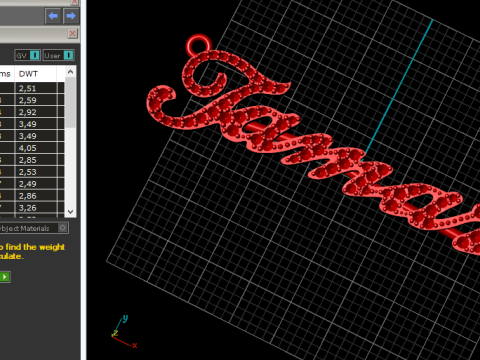Click the Object Materials button
This screenshot has height=360, width=480.
[33, 228]
